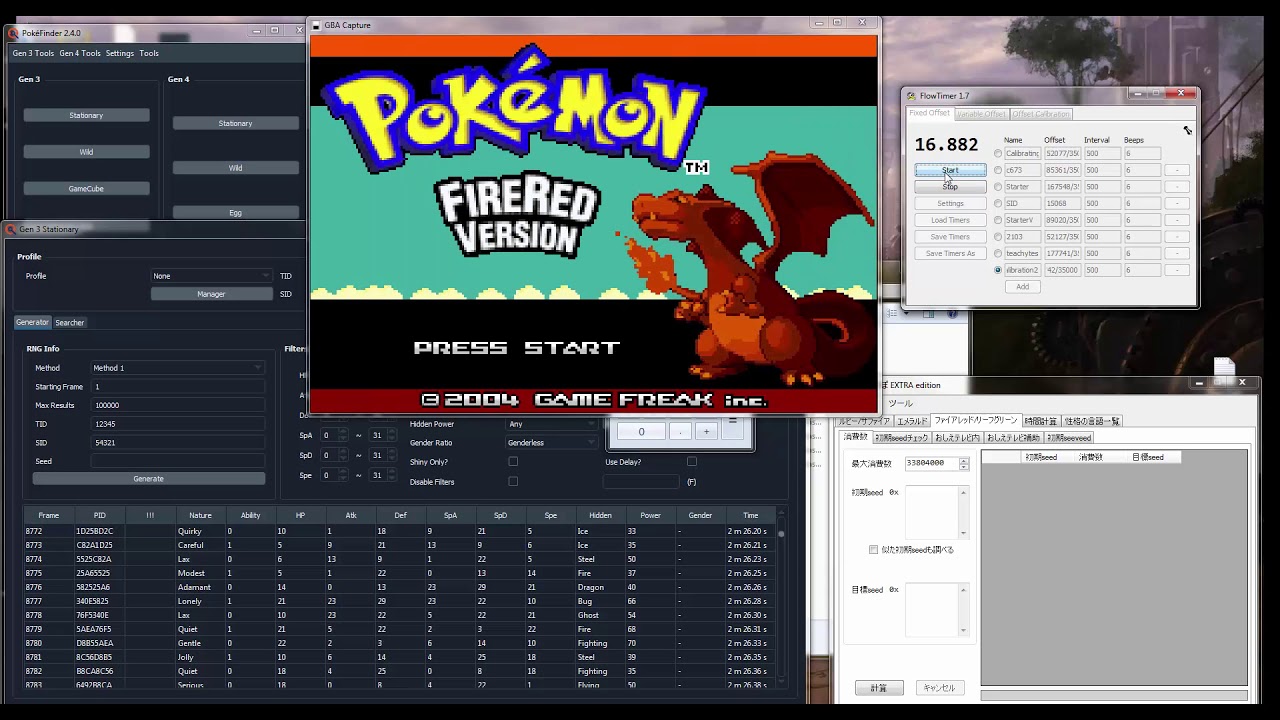
Task: Switch to the Generator tab
Action: coord(32,322)
